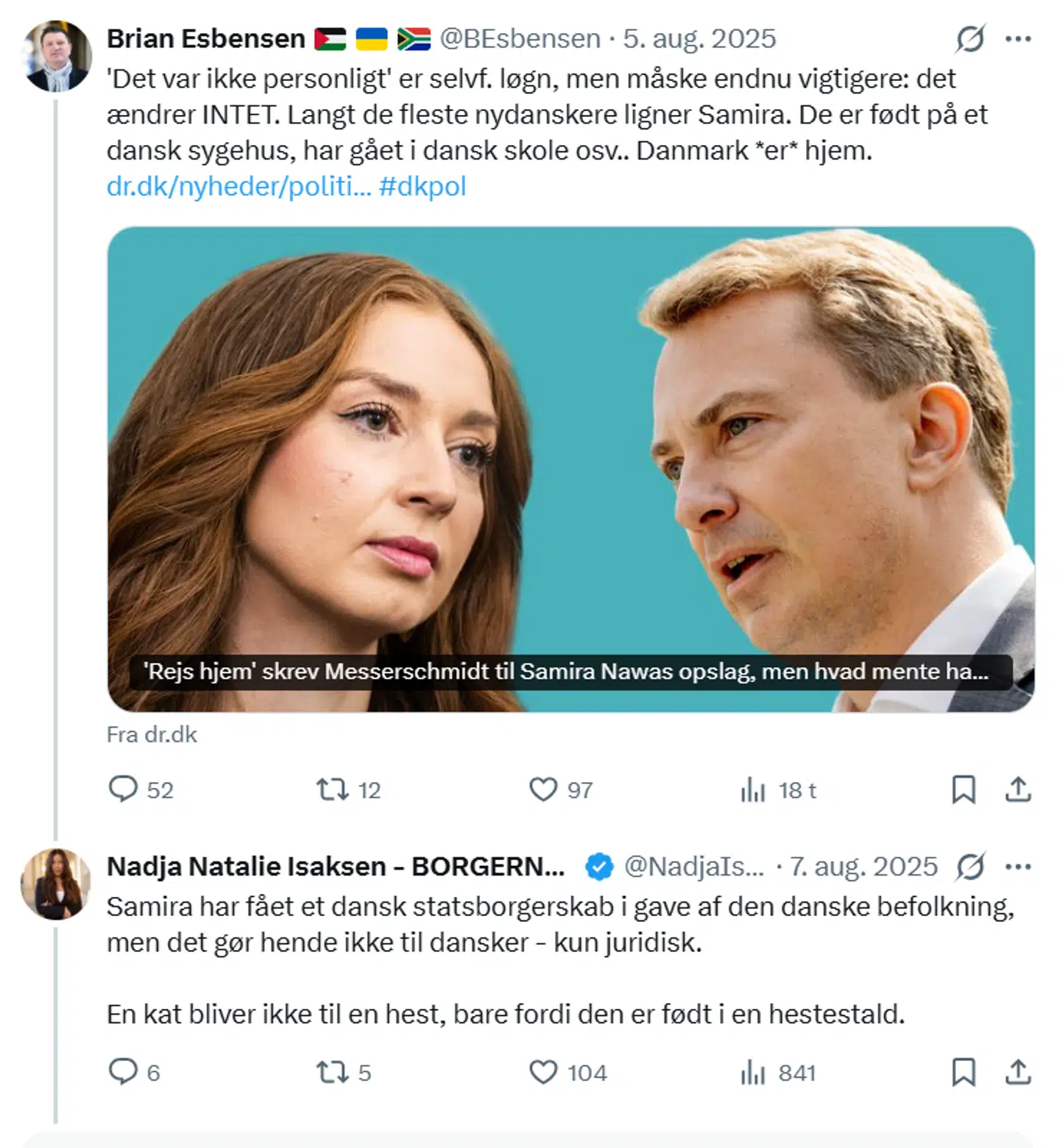Like Nadja Isaksen's reply
Screen dimensions: 1060x1148
point(545,1074)
